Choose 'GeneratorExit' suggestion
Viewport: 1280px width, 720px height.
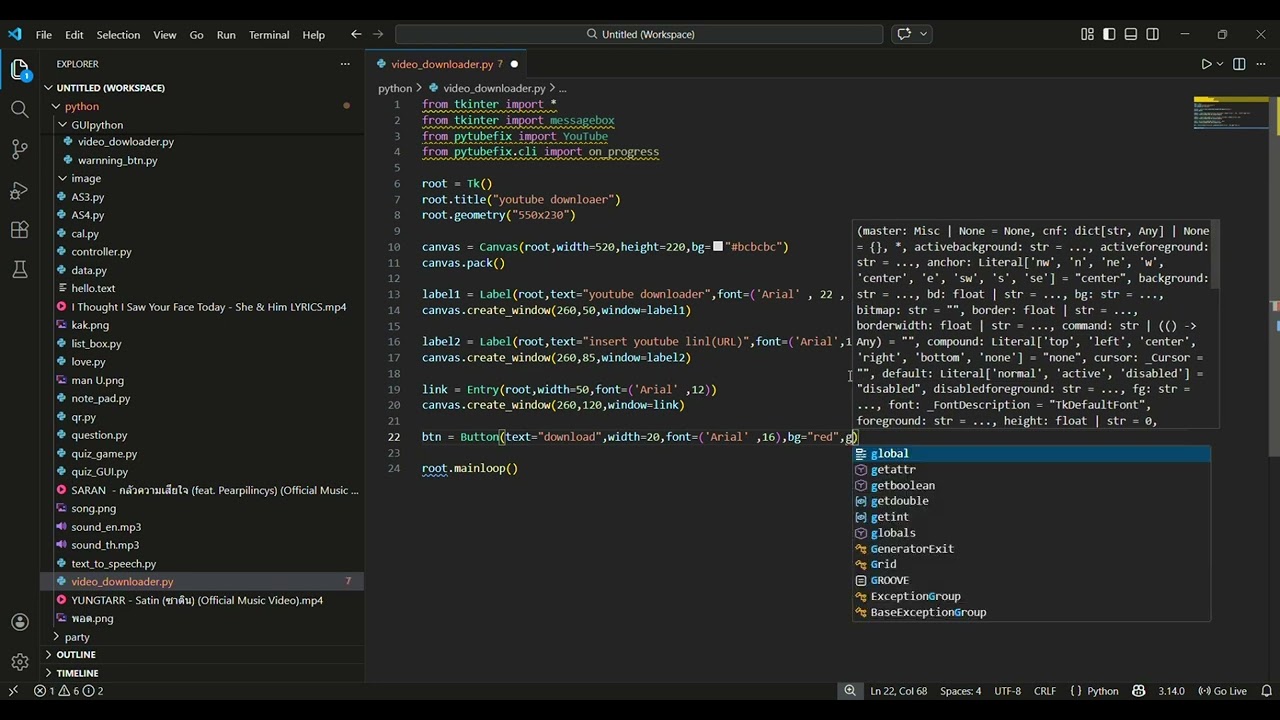(1031, 549)
